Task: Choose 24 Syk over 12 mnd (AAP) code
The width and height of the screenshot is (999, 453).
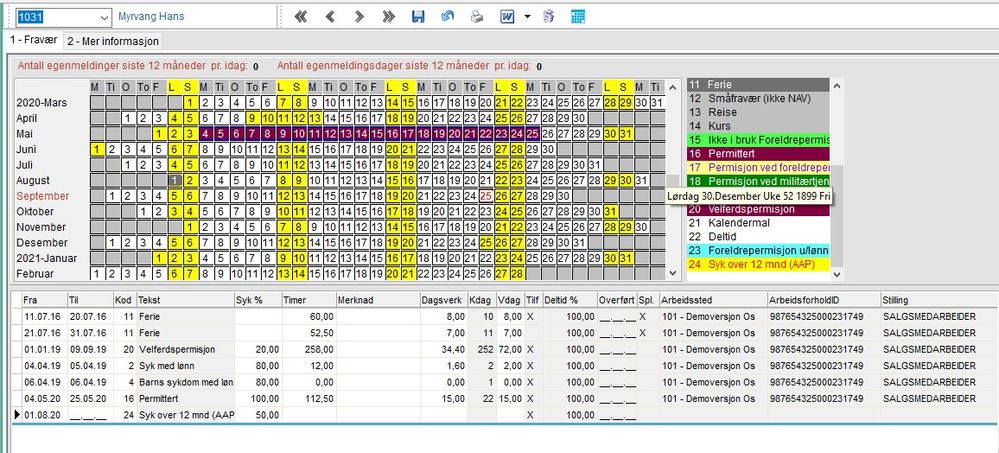Action: click(758, 264)
